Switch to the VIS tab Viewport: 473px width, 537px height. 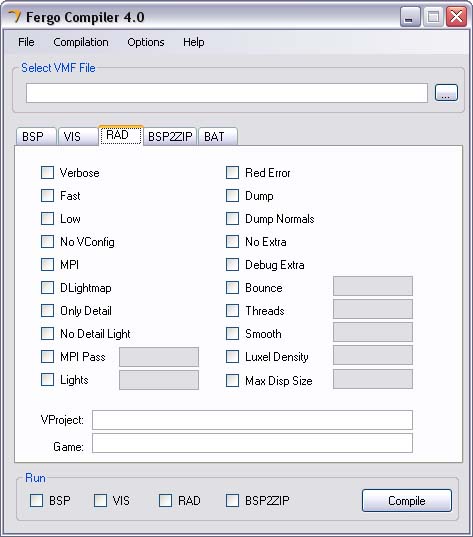(x=77, y=137)
